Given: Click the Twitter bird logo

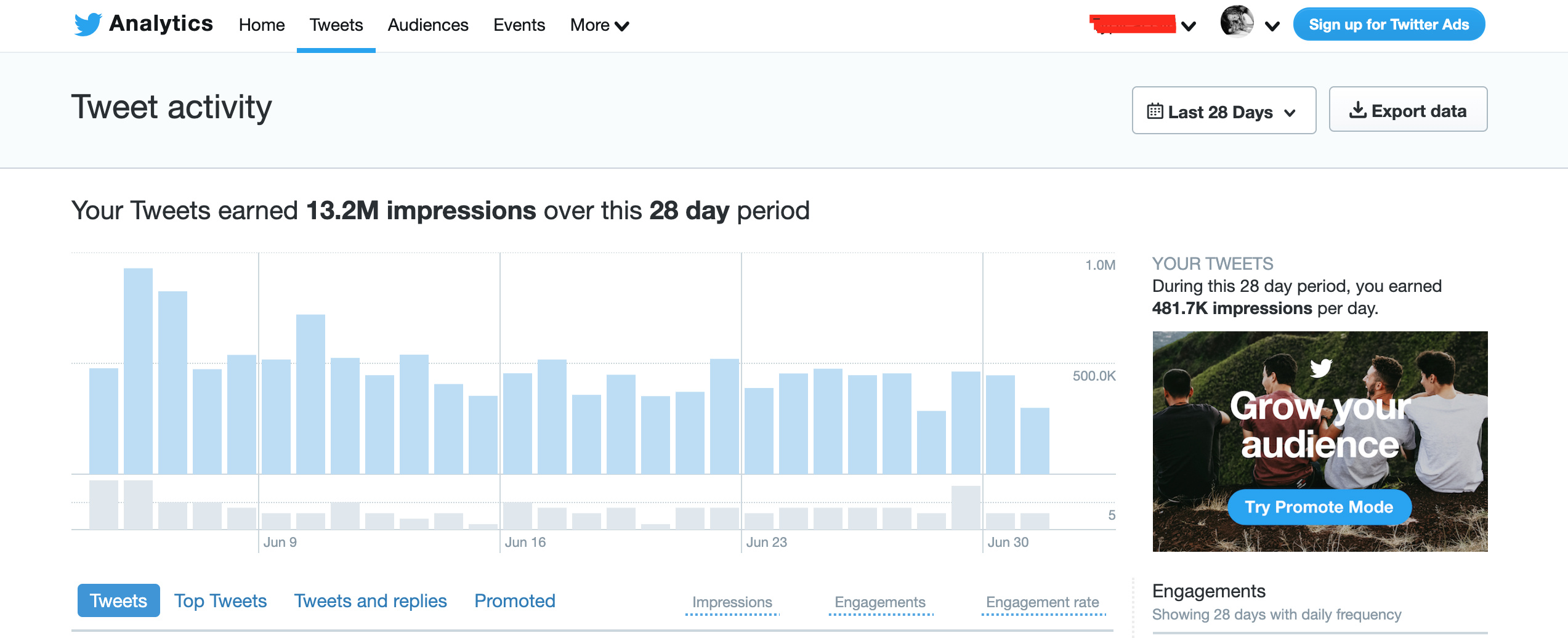Looking at the screenshot, I should (x=87, y=24).
